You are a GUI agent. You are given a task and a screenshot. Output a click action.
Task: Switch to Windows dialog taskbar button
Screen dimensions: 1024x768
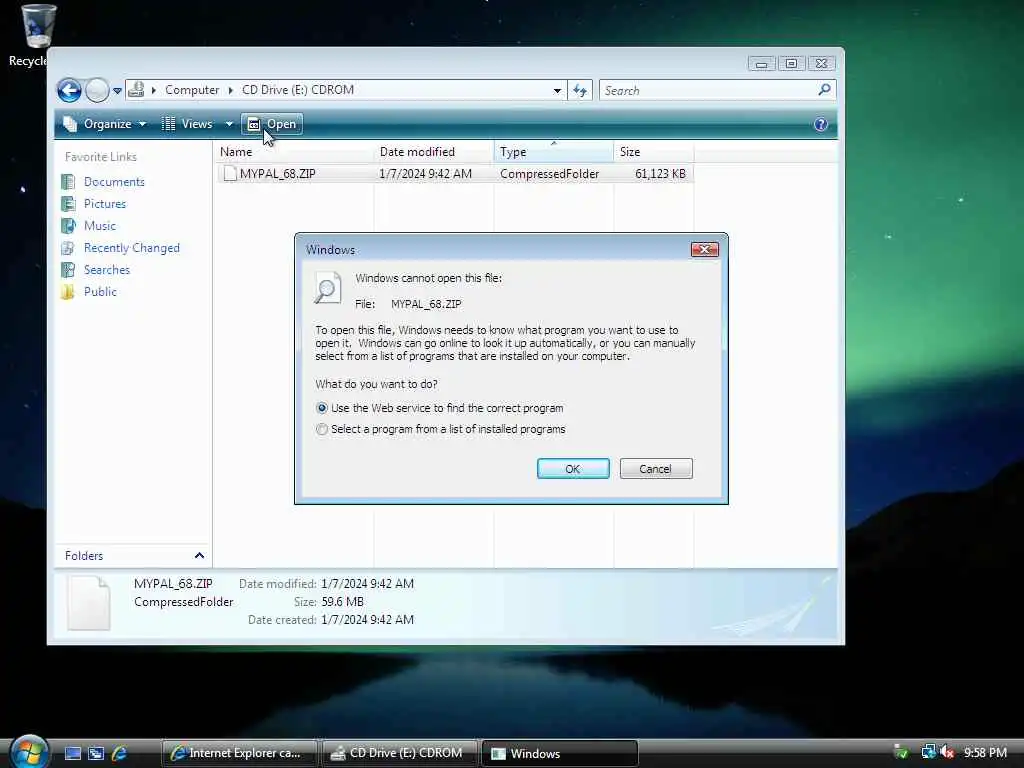tap(560, 754)
